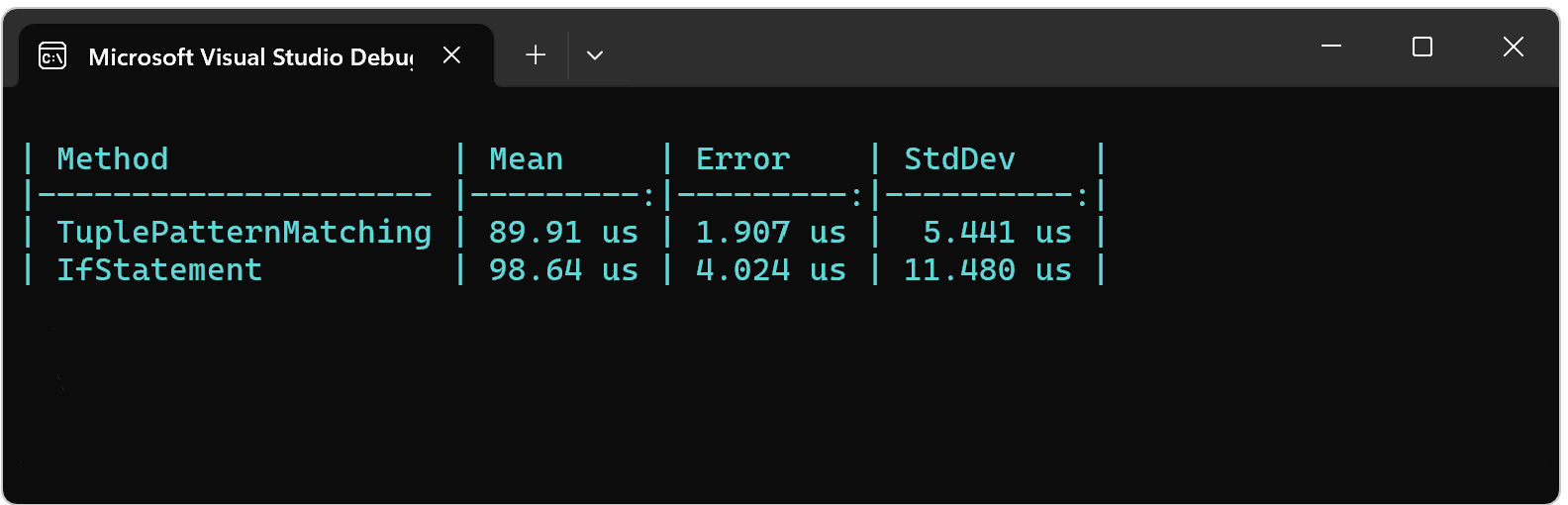
Task: Close the terminal window
Action: [x=1513, y=47]
